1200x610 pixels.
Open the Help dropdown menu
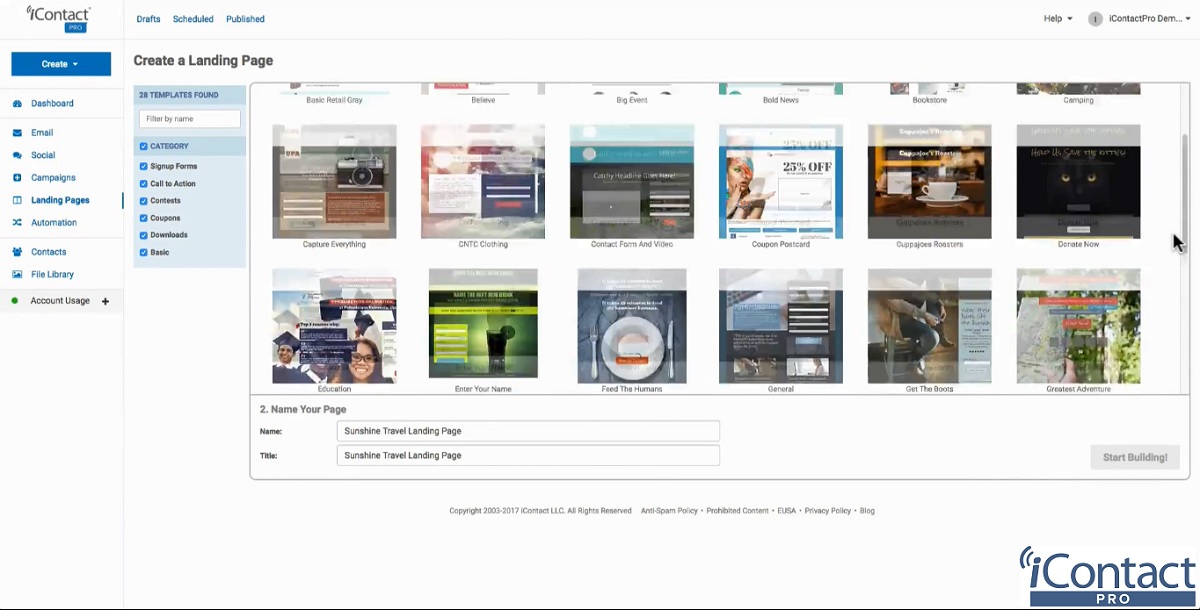pos(1058,19)
